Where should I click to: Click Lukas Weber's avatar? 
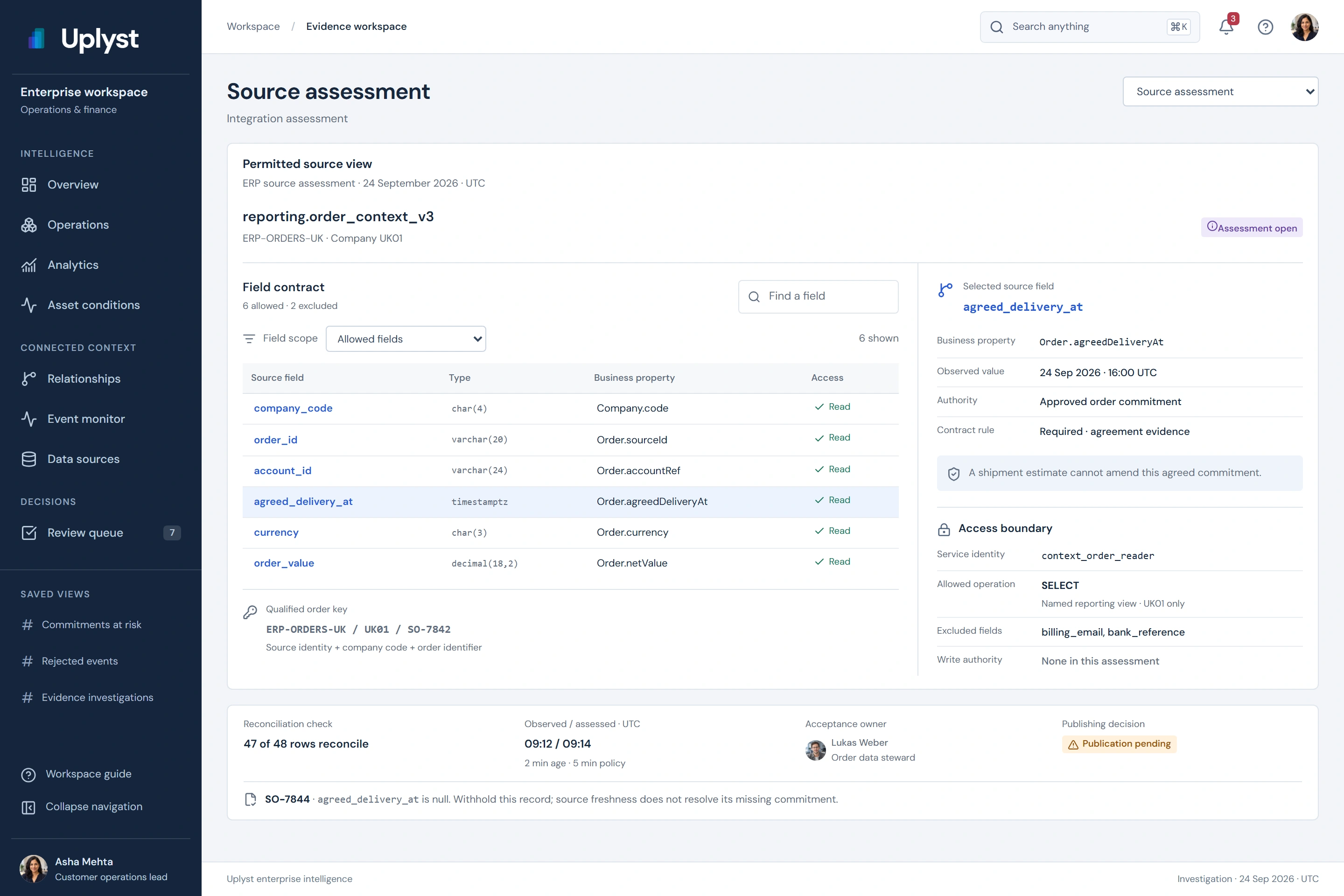[815, 750]
